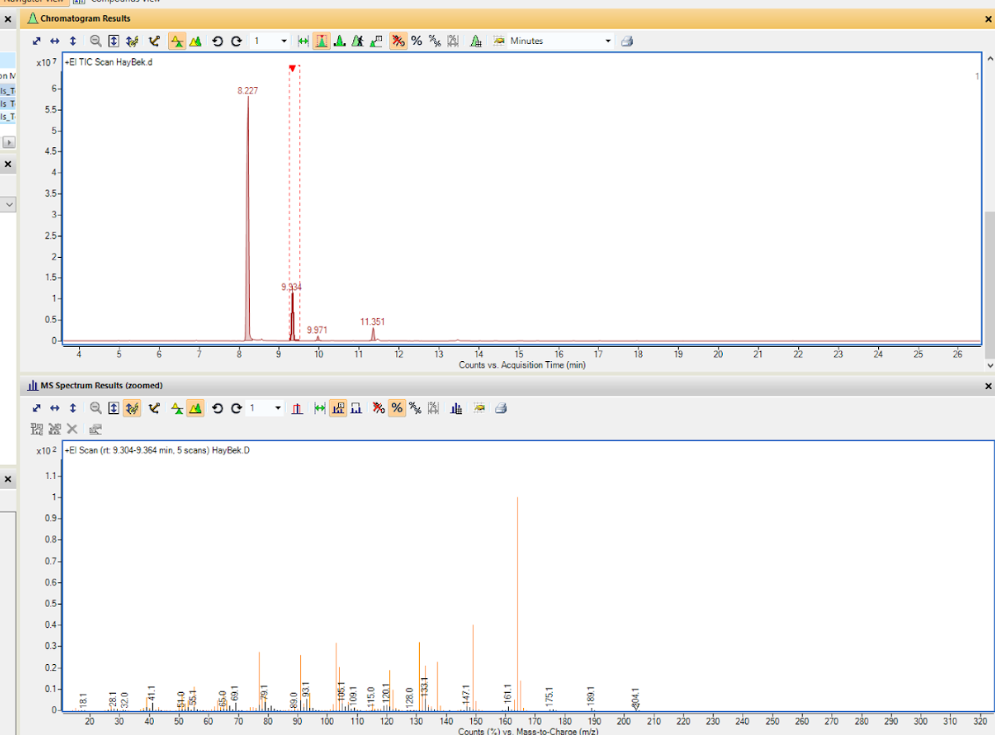Image resolution: width=995 pixels, height=735 pixels.
Task: Click the 8.227 peak label in chromatogram
Action: 247,91
